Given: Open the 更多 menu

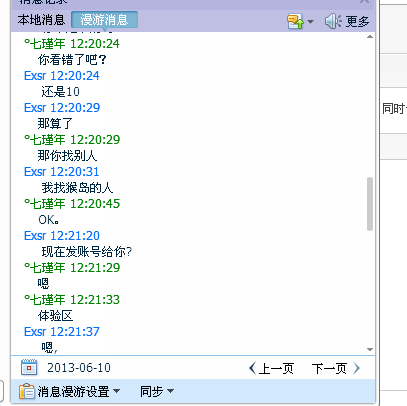Looking at the screenshot, I should [357, 22].
